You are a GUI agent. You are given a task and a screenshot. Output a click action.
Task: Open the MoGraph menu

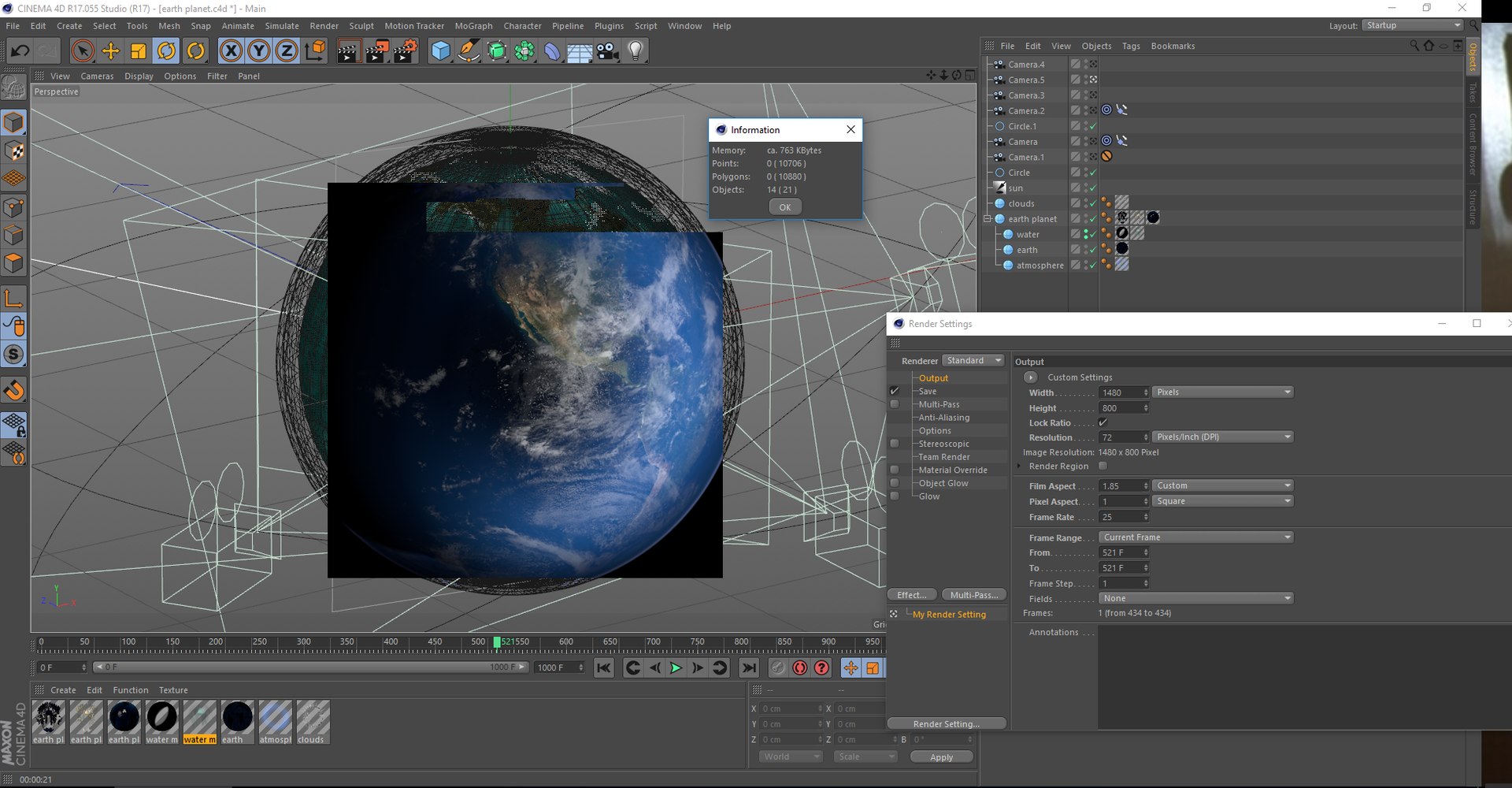pyautogui.click(x=473, y=26)
